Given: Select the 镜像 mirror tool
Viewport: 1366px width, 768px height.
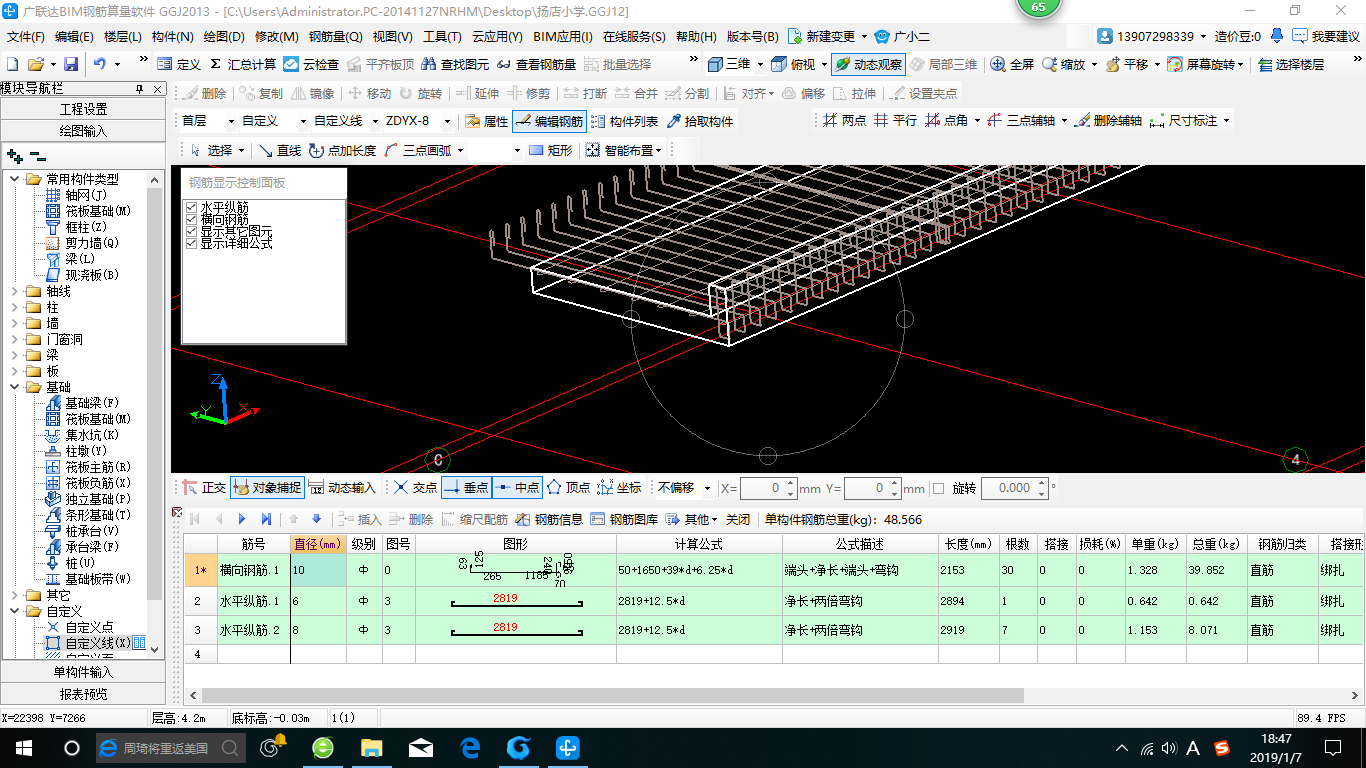Looking at the screenshot, I should coord(312,93).
